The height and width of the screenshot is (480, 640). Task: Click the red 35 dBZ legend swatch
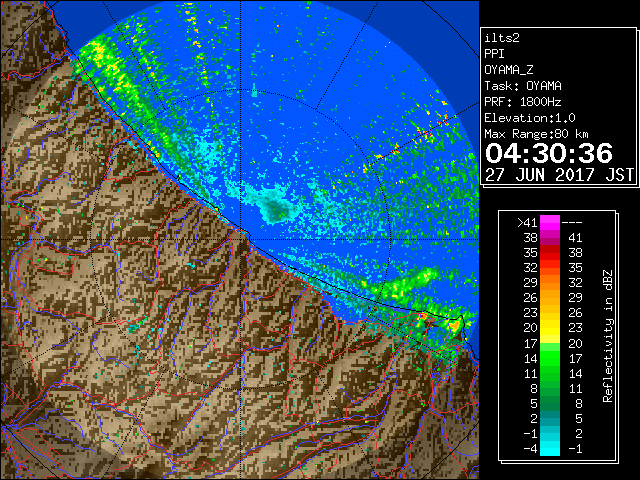550,253
